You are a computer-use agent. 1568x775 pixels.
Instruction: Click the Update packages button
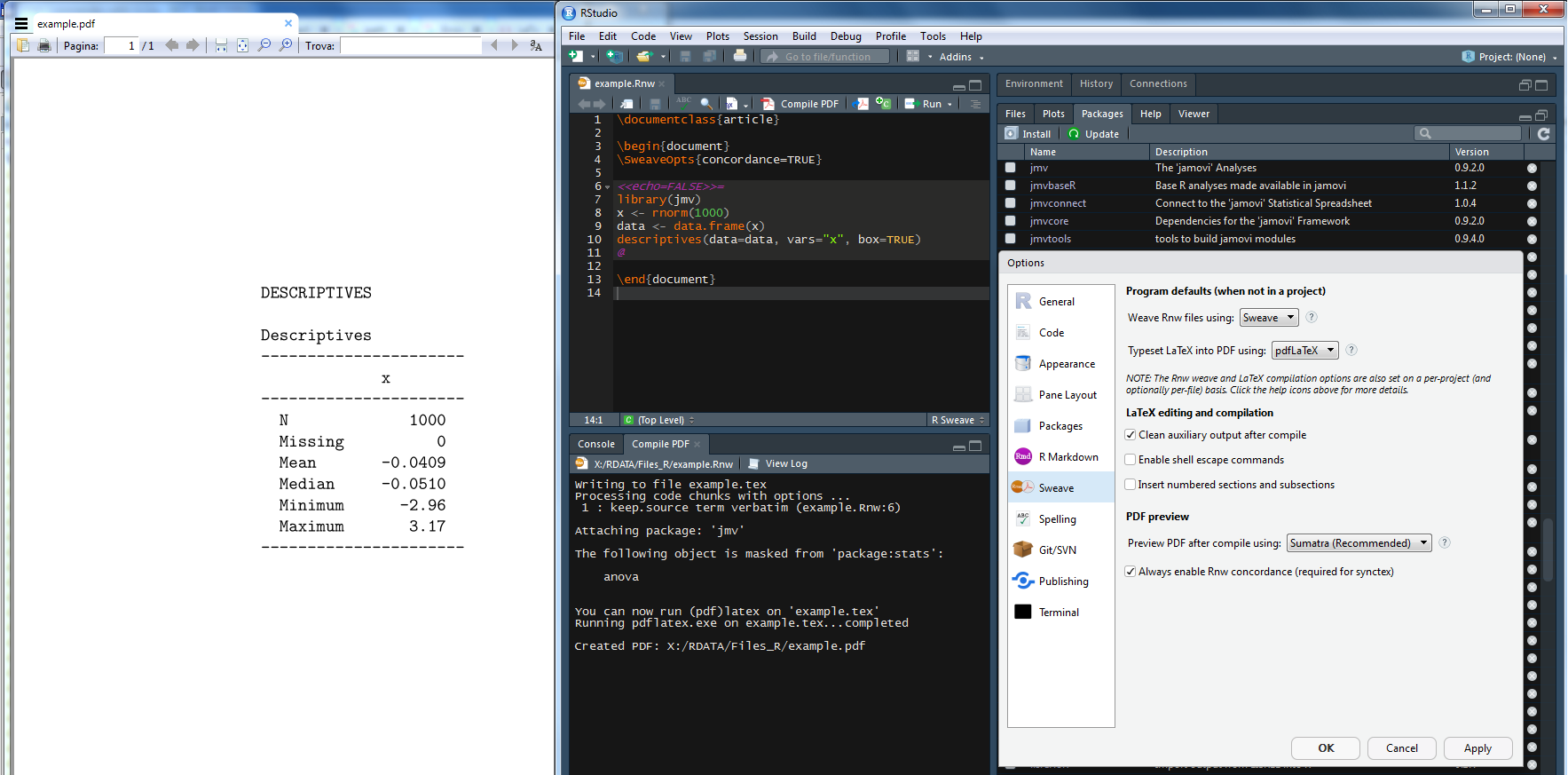pyautogui.click(x=1093, y=134)
